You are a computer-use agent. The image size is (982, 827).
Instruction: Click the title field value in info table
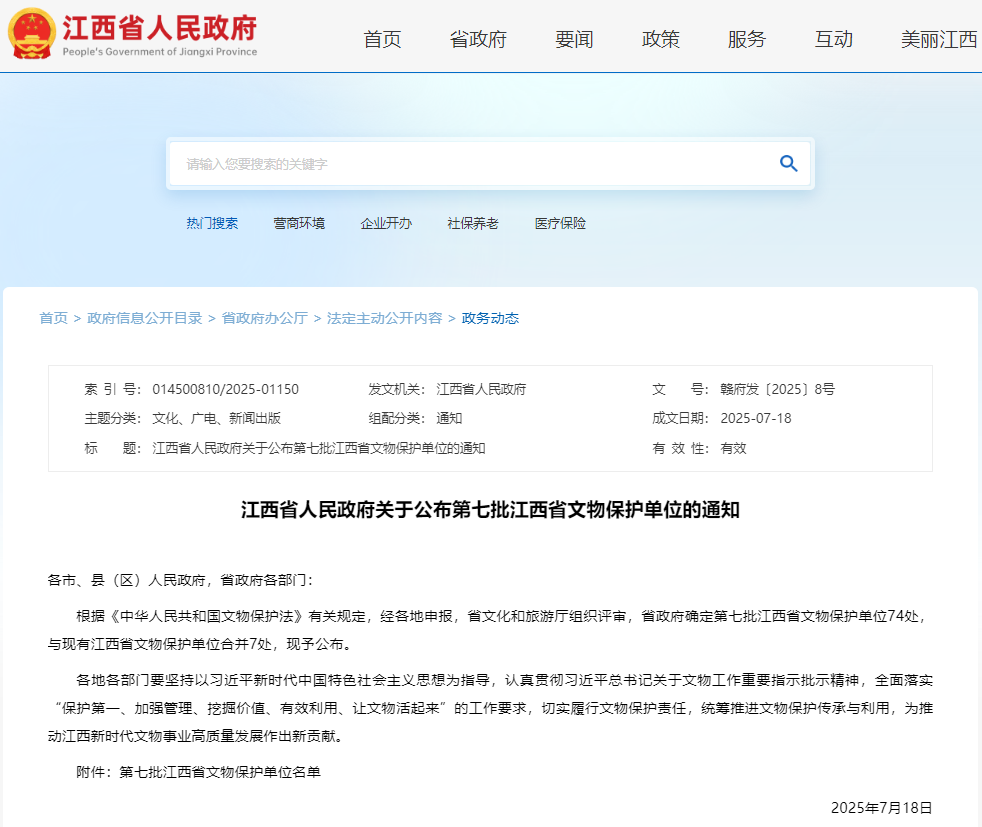[x=319, y=448]
